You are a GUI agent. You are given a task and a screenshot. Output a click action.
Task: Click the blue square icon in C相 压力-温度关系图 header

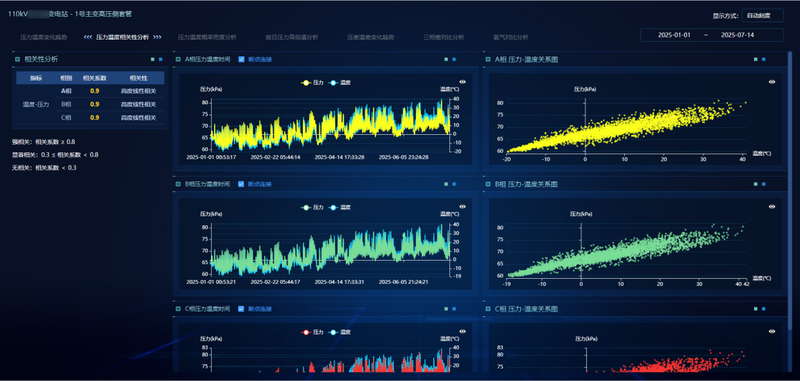[764, 309]
